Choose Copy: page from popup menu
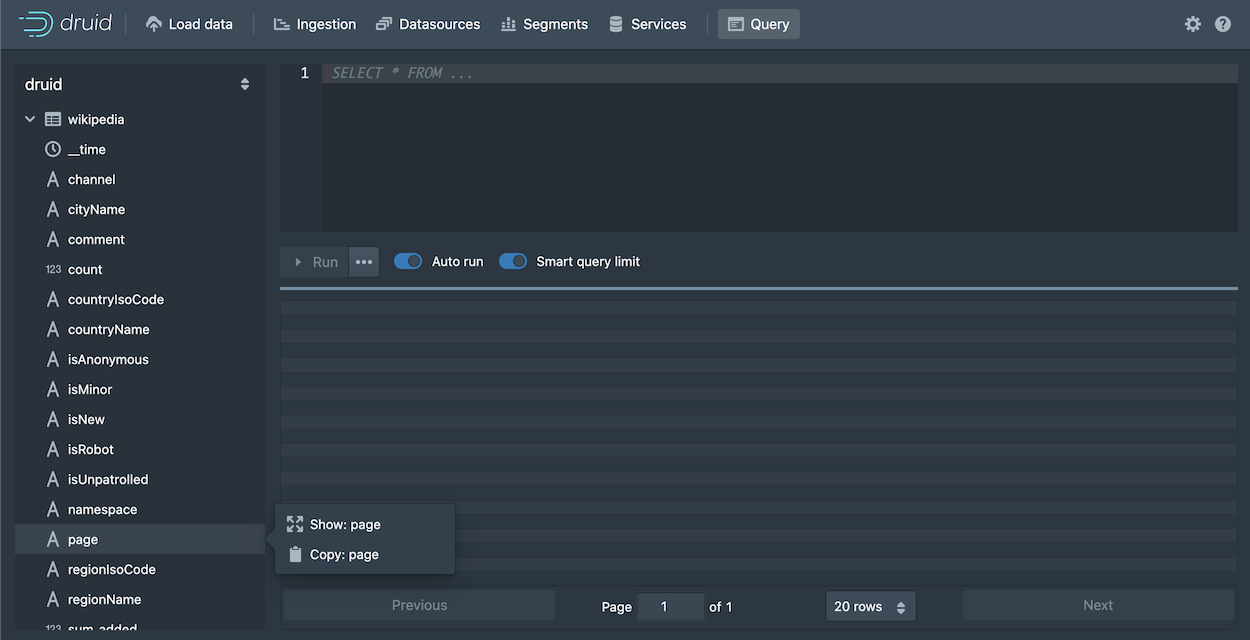 coord(365,554)
